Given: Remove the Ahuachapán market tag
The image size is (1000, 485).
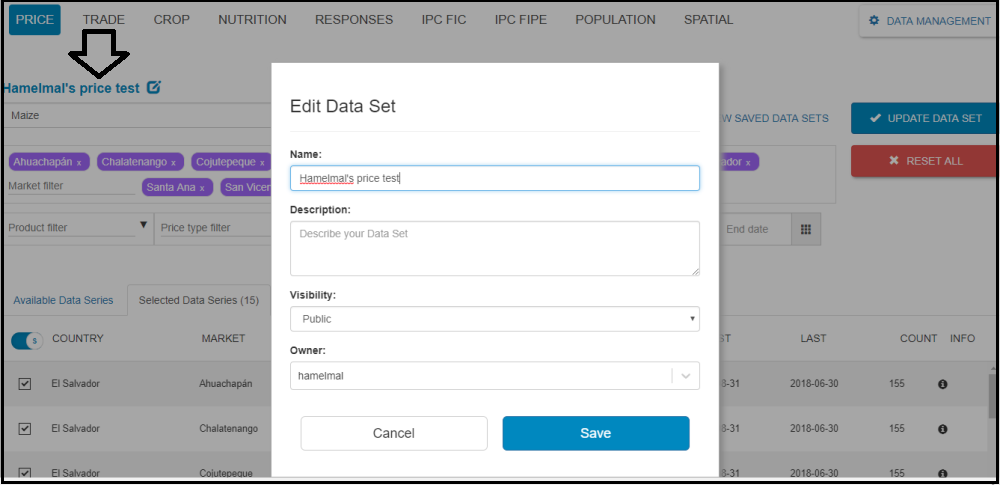Looking at the screenshot, I should [x=79, y=162].
